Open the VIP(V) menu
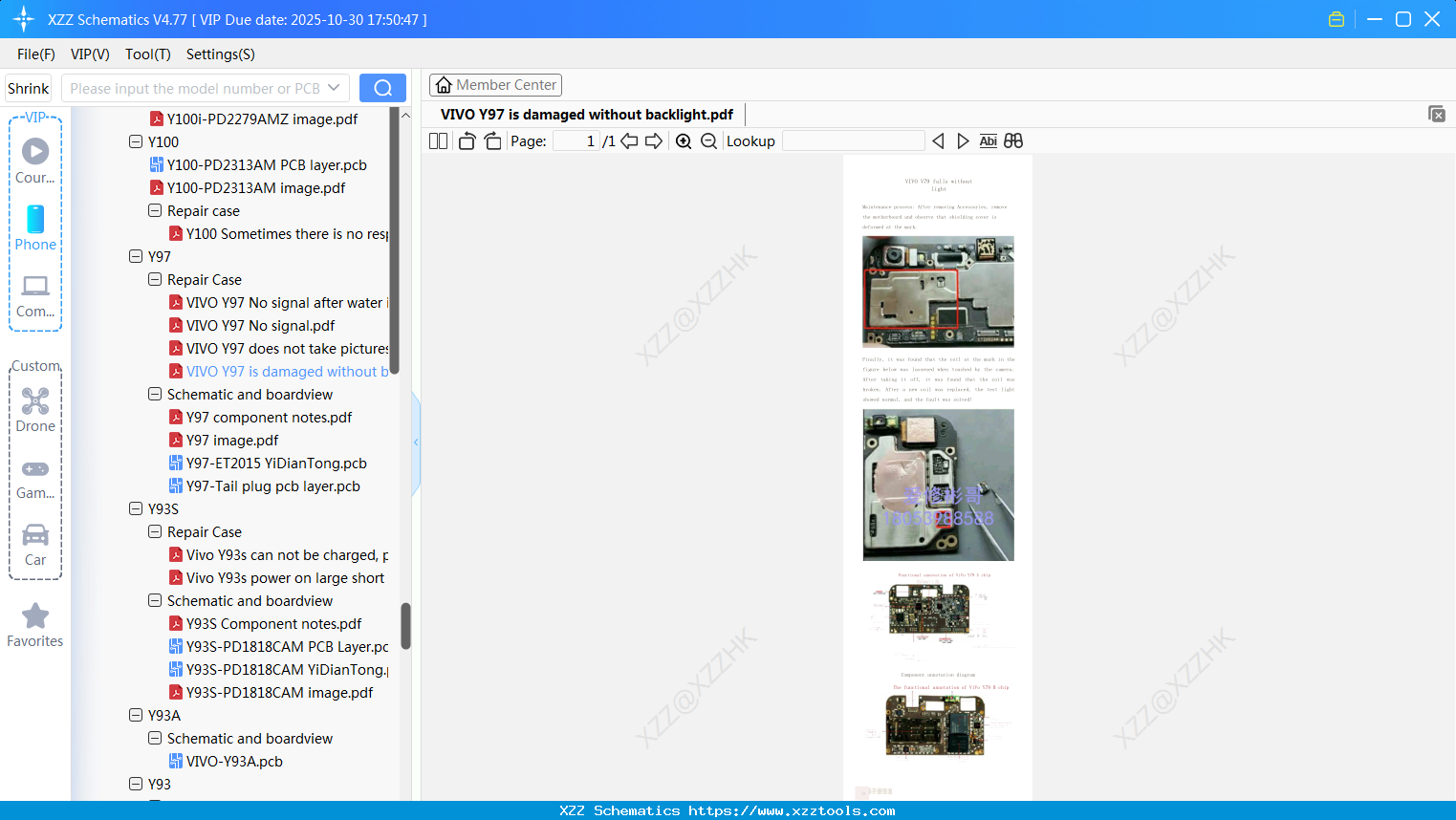 point(90,54)
